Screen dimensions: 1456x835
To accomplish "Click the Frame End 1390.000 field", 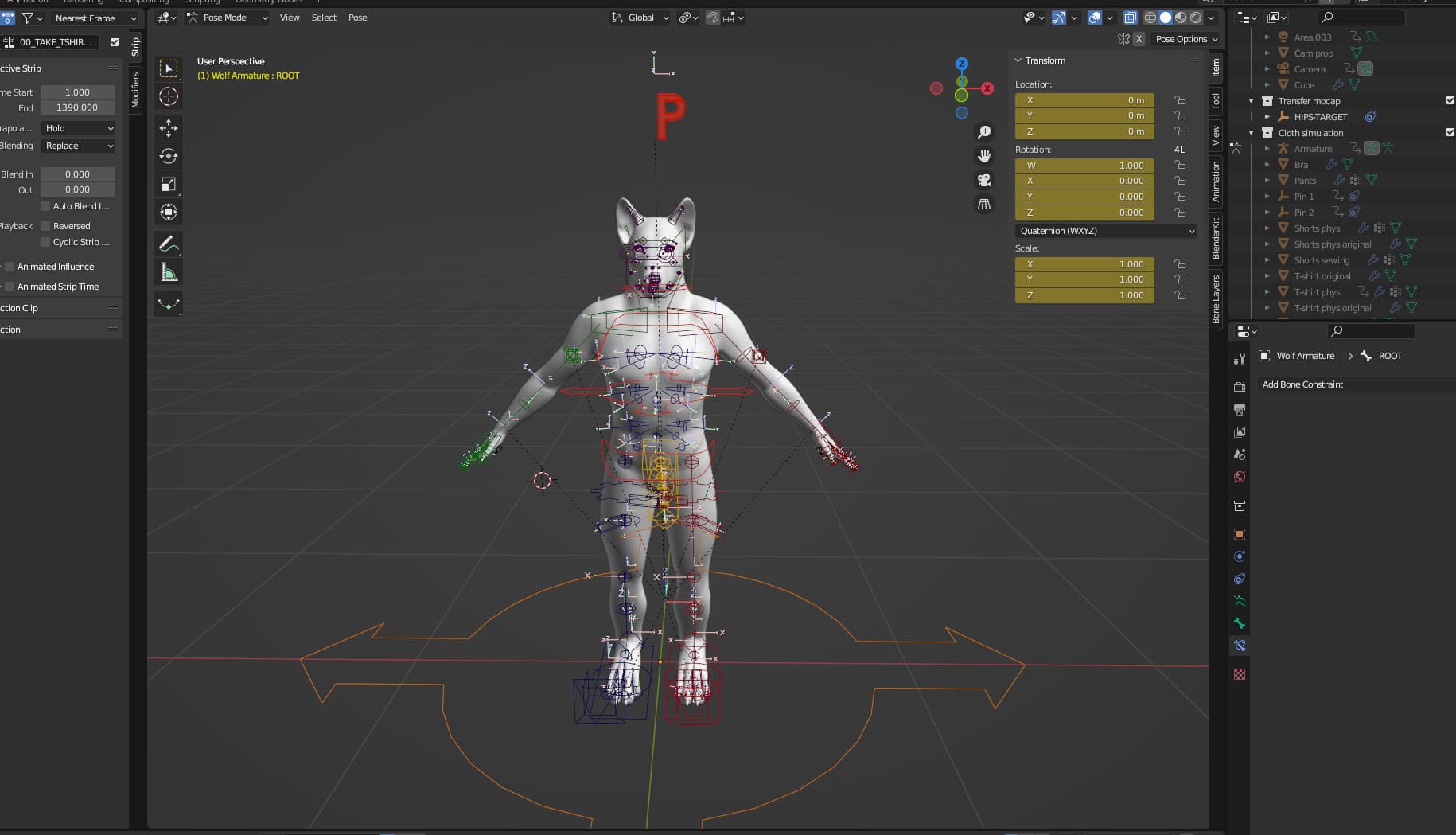I will pyautogui.click(x=78, y=107).
